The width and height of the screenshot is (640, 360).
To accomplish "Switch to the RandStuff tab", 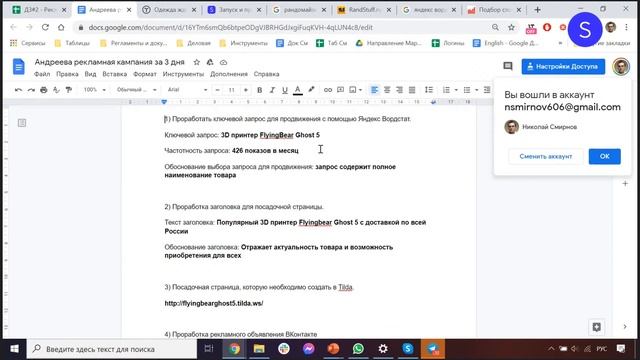I will click(364, 9).
